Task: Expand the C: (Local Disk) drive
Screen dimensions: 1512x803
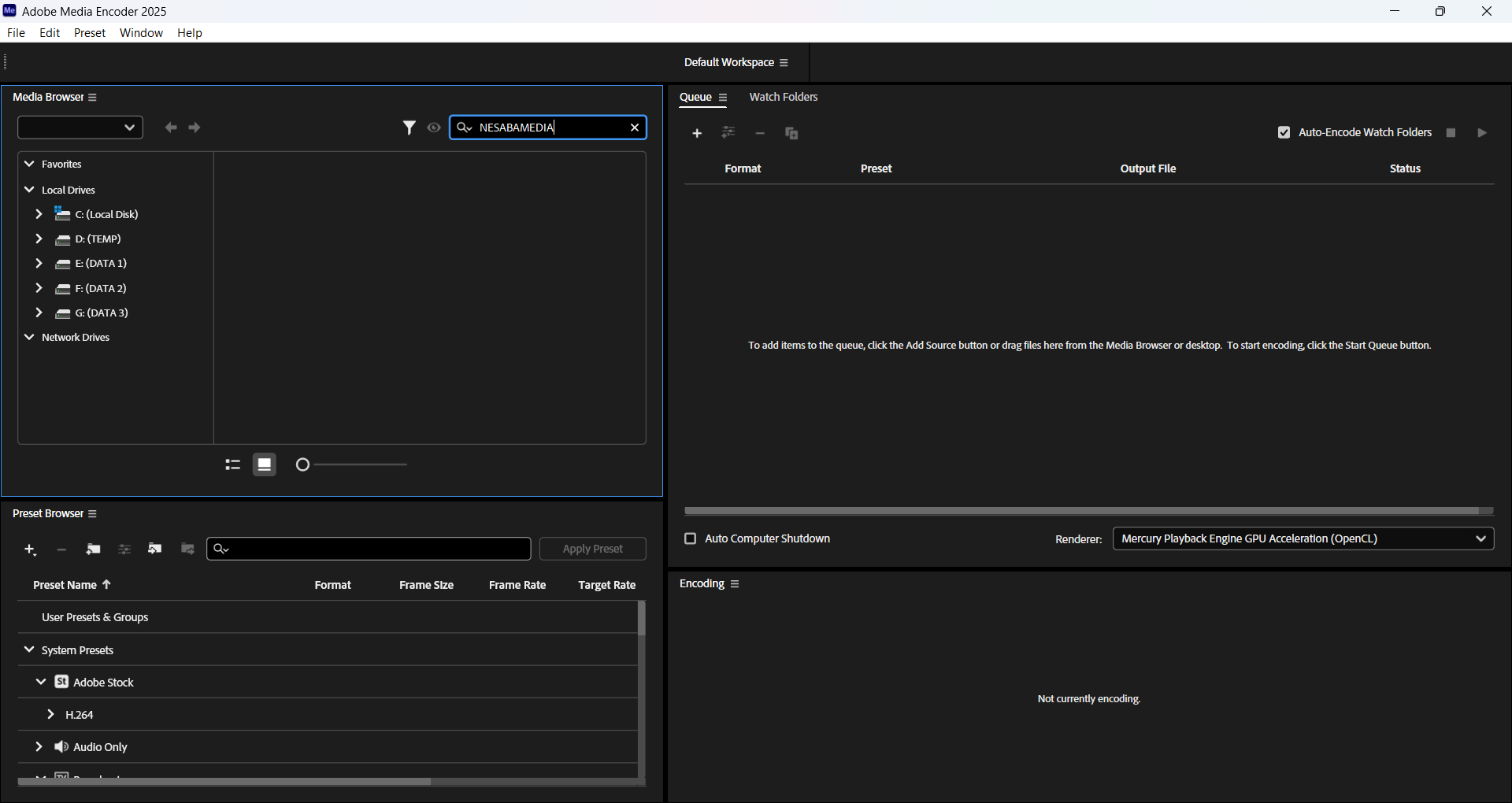Action: [39, 214]
